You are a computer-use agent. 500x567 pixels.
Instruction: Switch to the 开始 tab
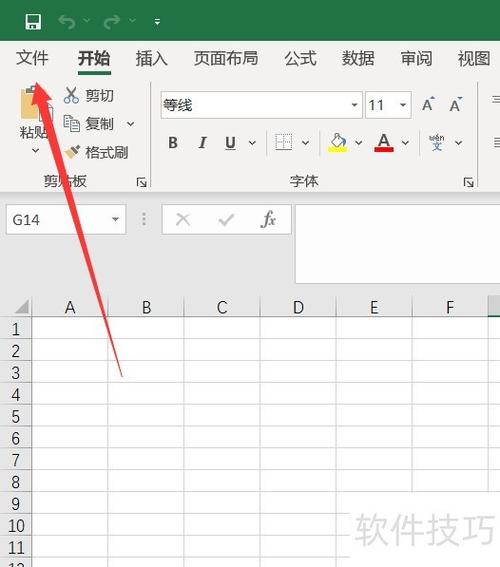click(94, 58)
